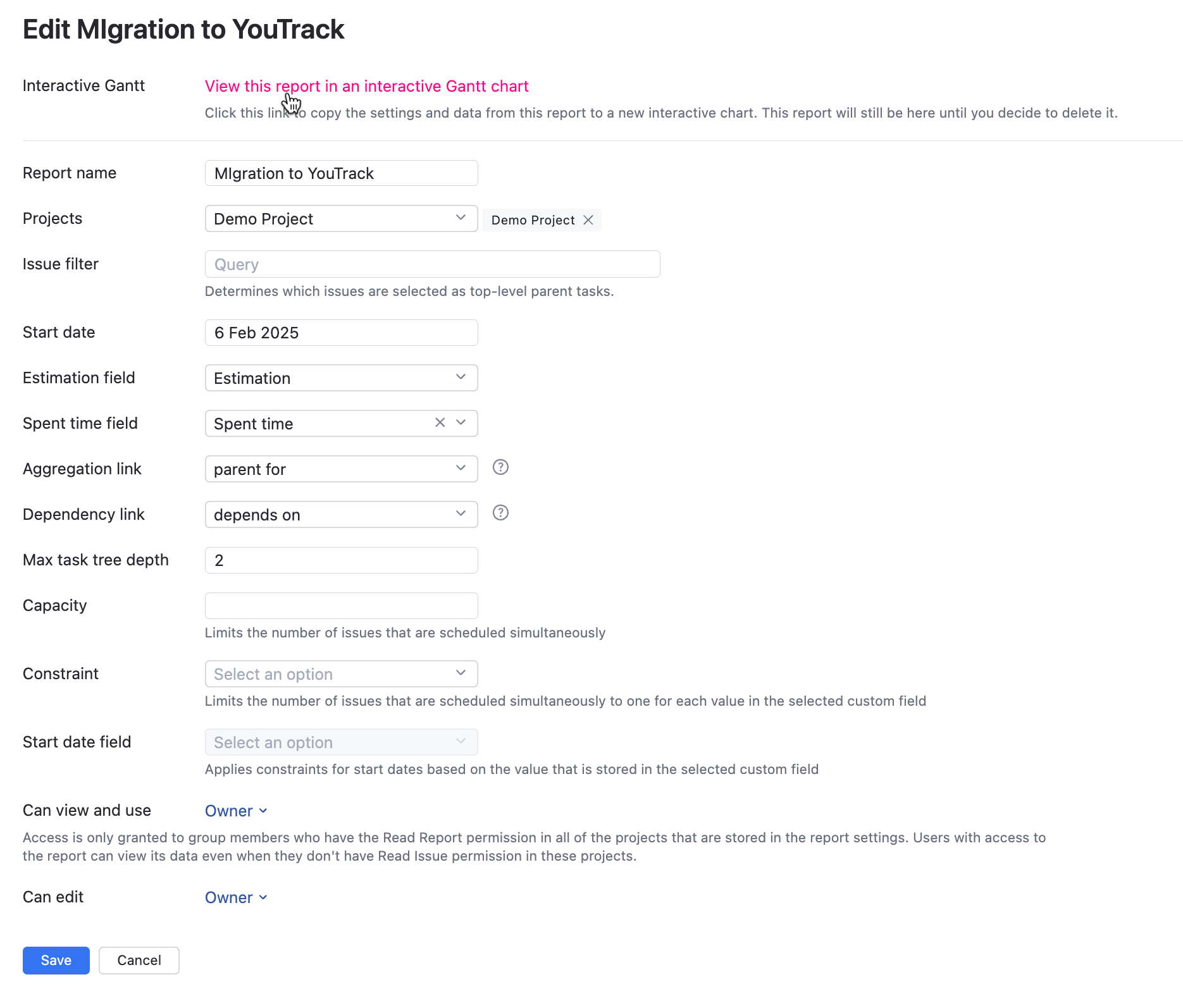Click the Max task tree depth field
1183x1008 pixels.
[341, 560]
